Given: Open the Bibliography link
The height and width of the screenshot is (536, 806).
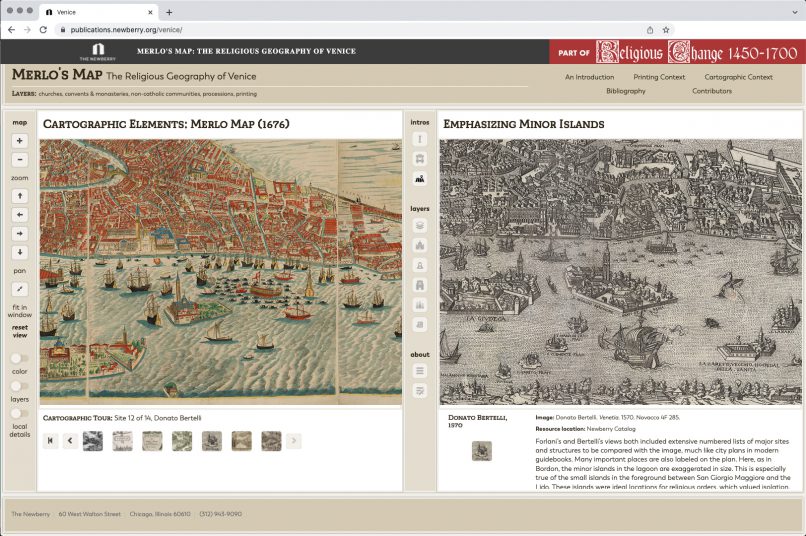Looking at the screenshot, I should [x=625, y=91].
